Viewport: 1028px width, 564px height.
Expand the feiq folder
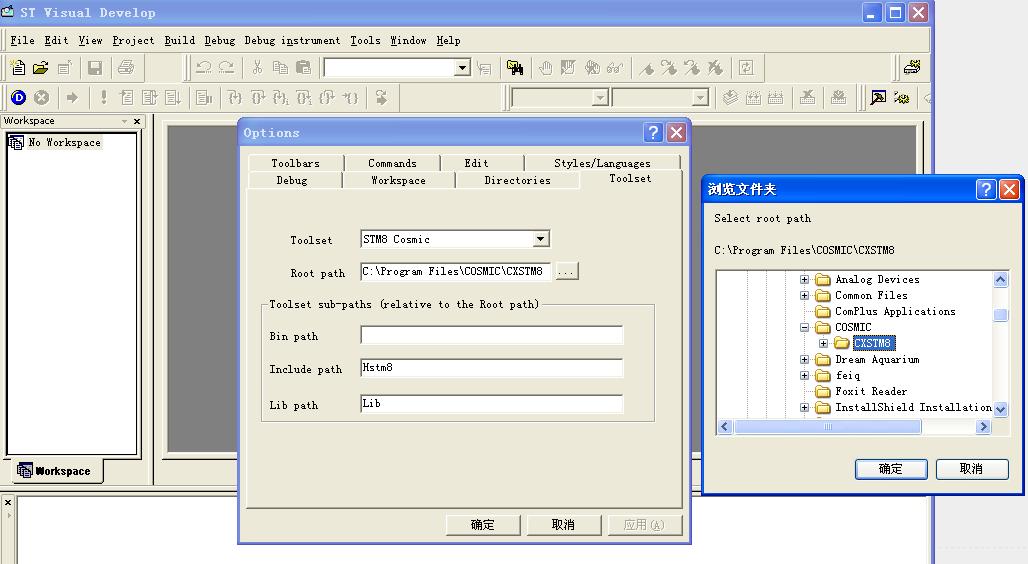[x=804, y=376]
